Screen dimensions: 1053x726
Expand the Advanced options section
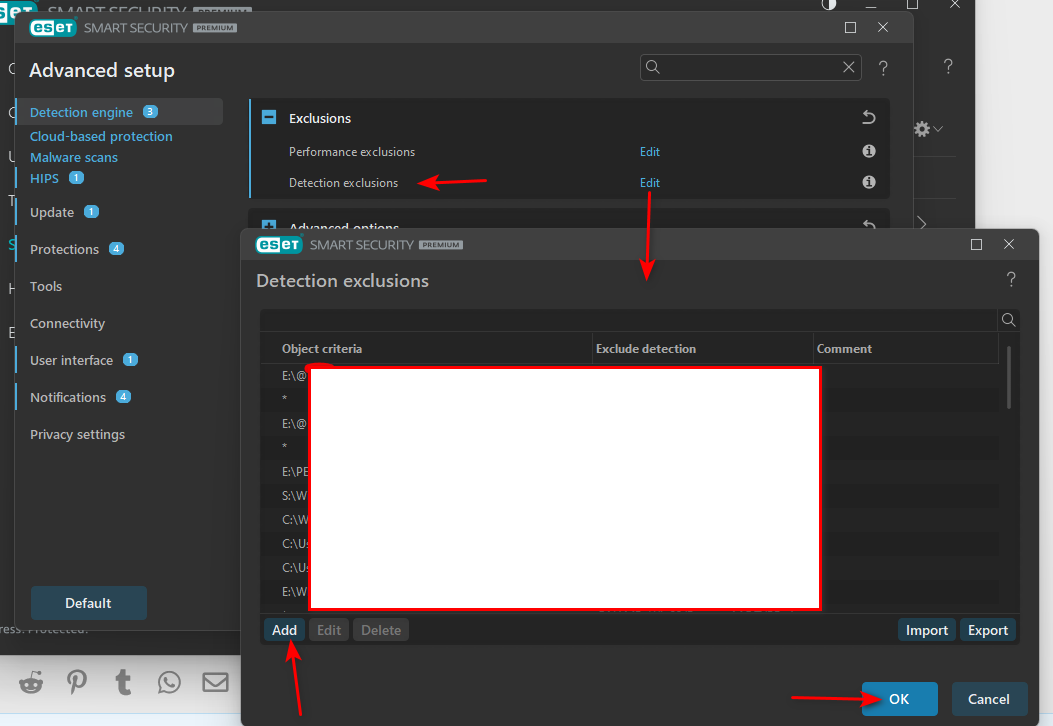[269, 225]
